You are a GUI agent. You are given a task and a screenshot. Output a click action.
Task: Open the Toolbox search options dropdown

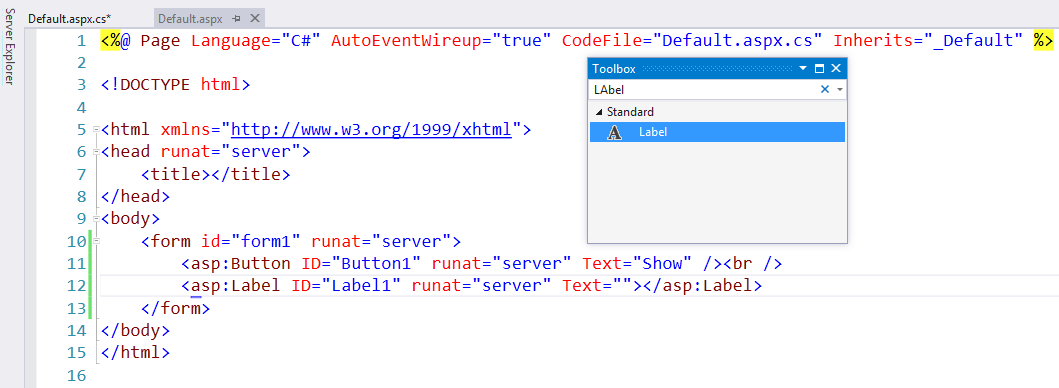(x=840, y=89)
